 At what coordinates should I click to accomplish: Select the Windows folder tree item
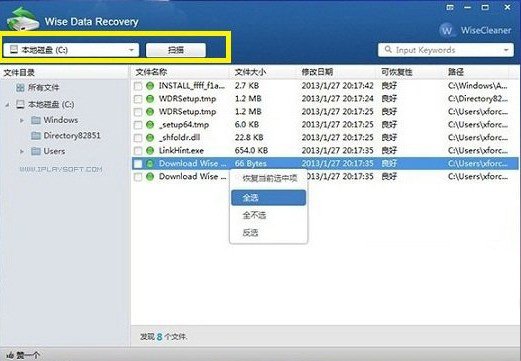pos(61,120)
